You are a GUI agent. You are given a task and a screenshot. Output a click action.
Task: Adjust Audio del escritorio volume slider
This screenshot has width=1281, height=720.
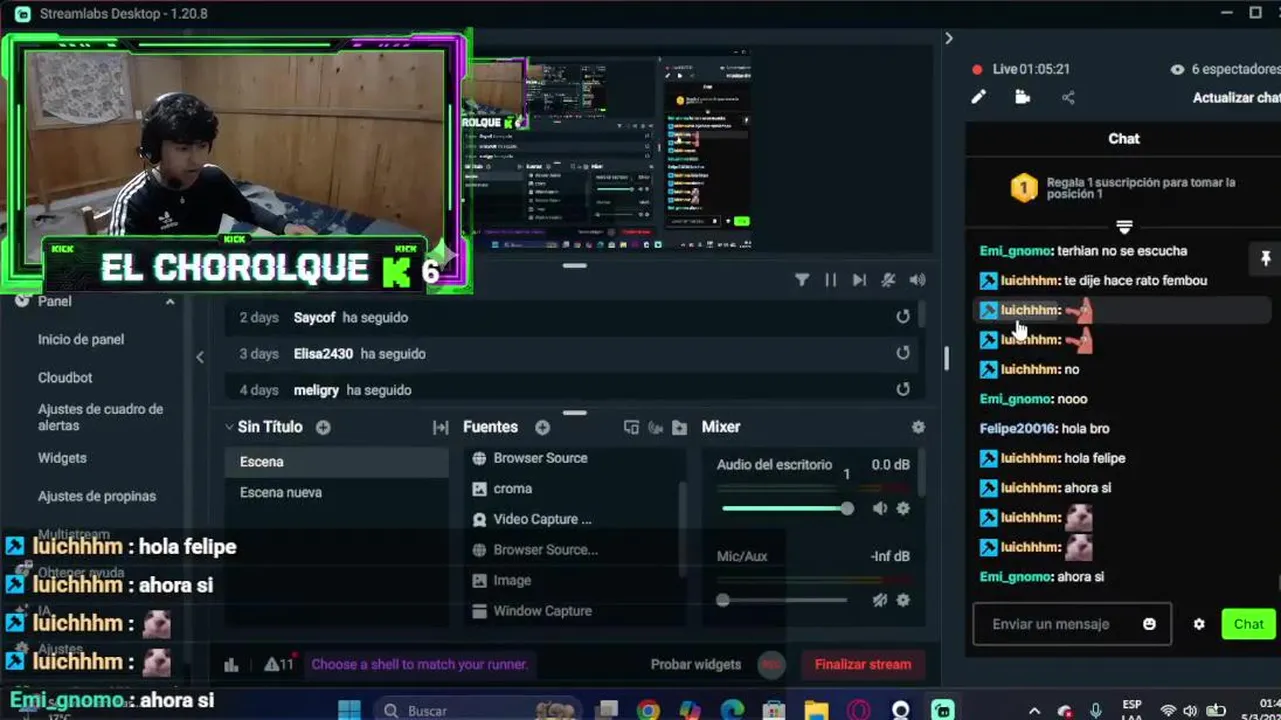[786, 508]
